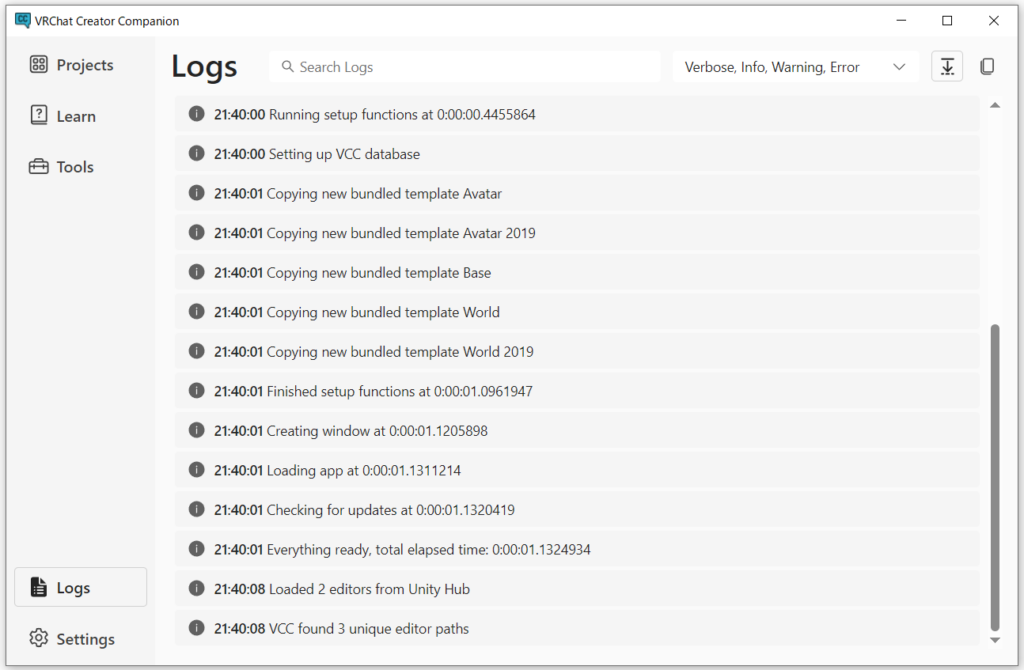Image resolution: width=1024 pixels, height=670 pixels.
Task: Click info icon beside 'Creating window' entry
Action: 197,430
